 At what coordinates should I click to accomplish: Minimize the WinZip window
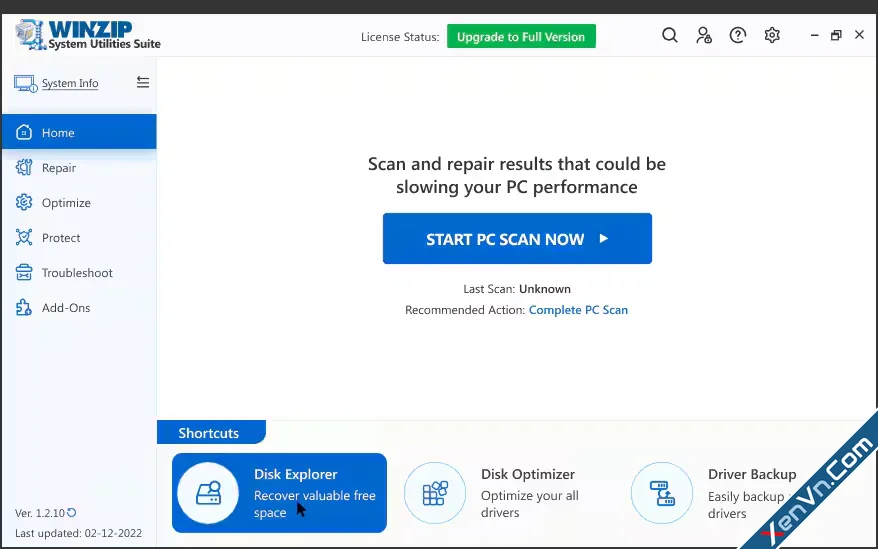[815, 35]
